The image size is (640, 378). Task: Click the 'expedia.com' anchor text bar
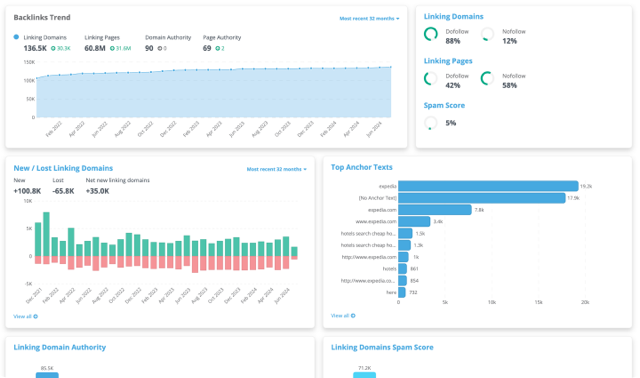[435, 210]
